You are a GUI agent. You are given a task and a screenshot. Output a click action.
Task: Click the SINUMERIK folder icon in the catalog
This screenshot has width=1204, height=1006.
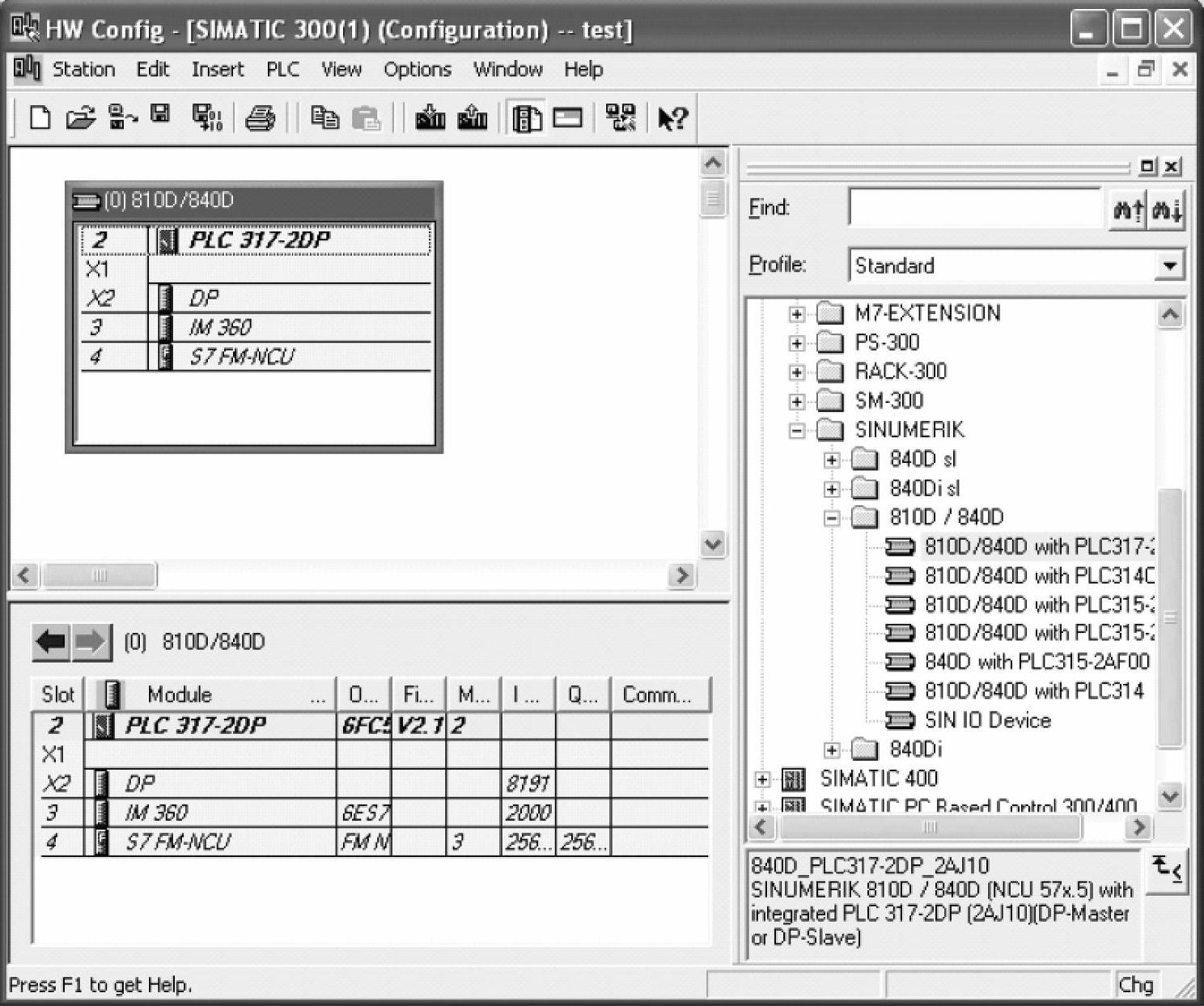(830, 430)
